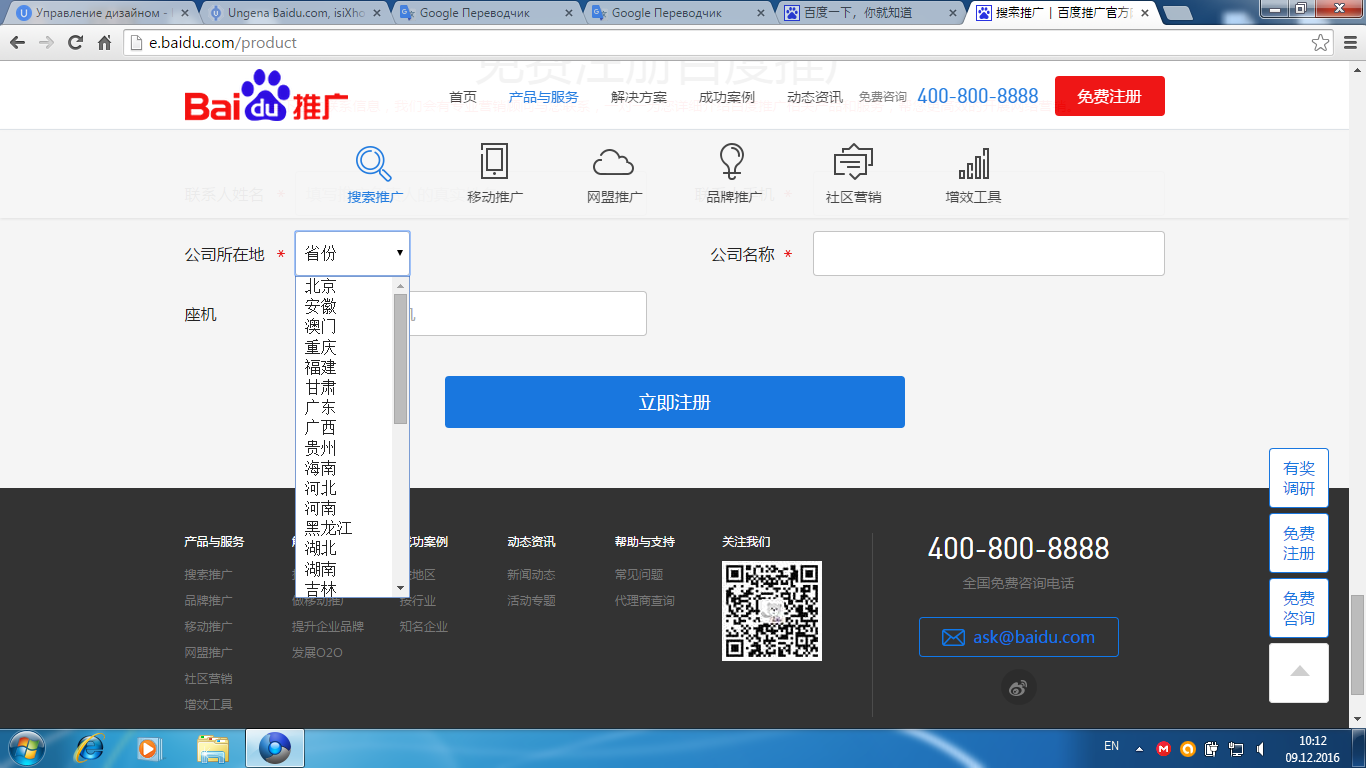Bookmark this page with star icon
1366x768 pixels.
(1321, 43)
